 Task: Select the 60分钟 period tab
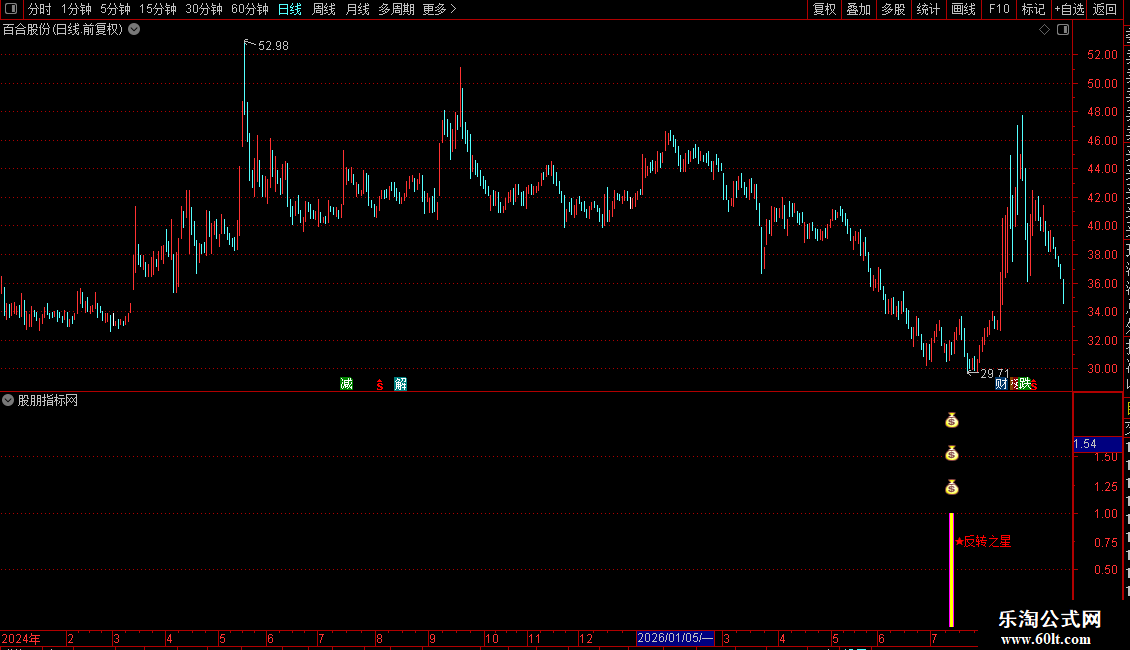(249, 9)
